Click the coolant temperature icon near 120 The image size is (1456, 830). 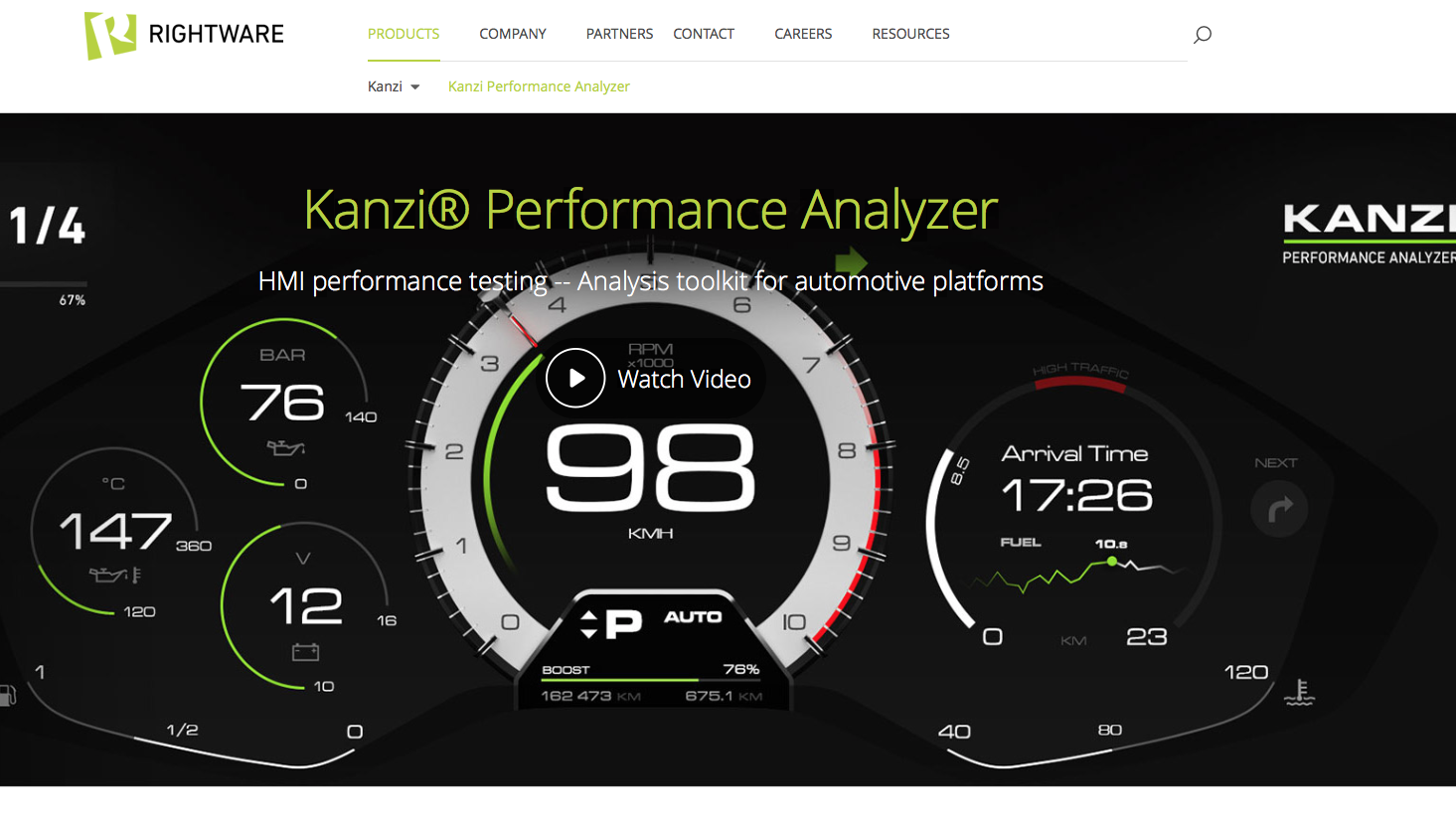(1299, 692)
